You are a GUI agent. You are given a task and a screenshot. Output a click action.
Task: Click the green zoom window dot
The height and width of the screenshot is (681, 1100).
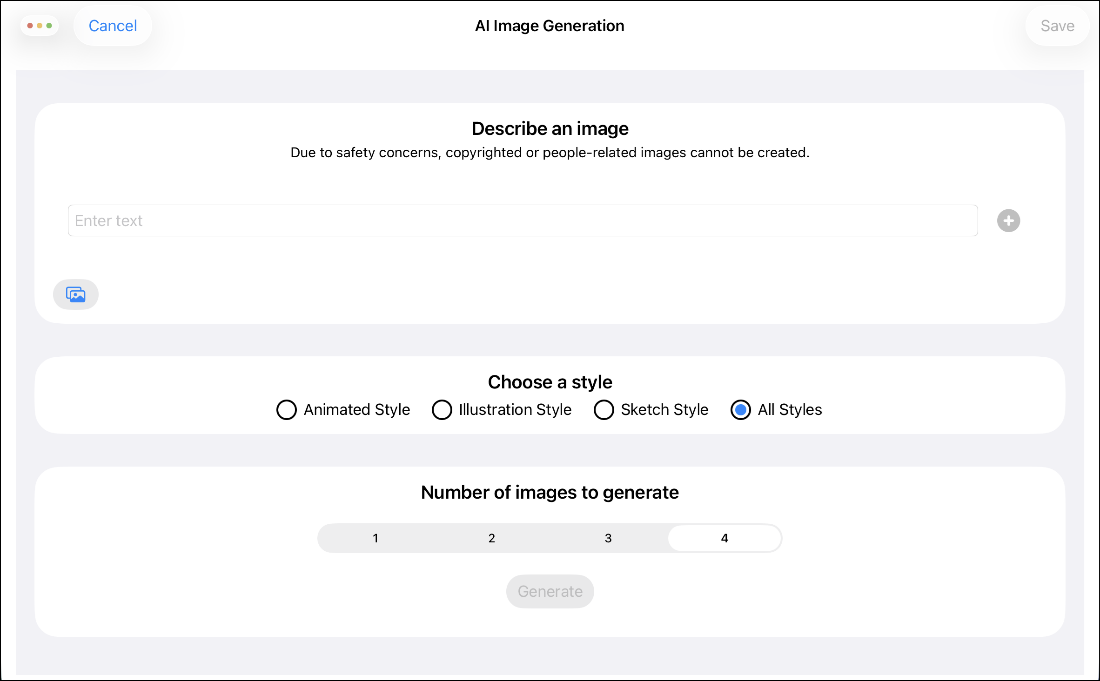tap(49, 25)
